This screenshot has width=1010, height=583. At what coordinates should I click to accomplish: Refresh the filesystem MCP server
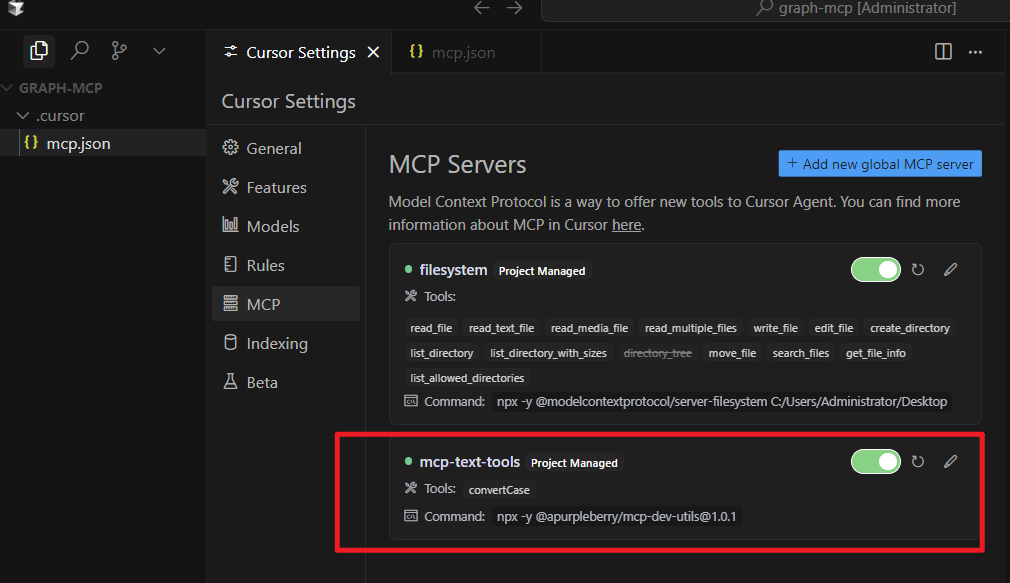(918, 270)
